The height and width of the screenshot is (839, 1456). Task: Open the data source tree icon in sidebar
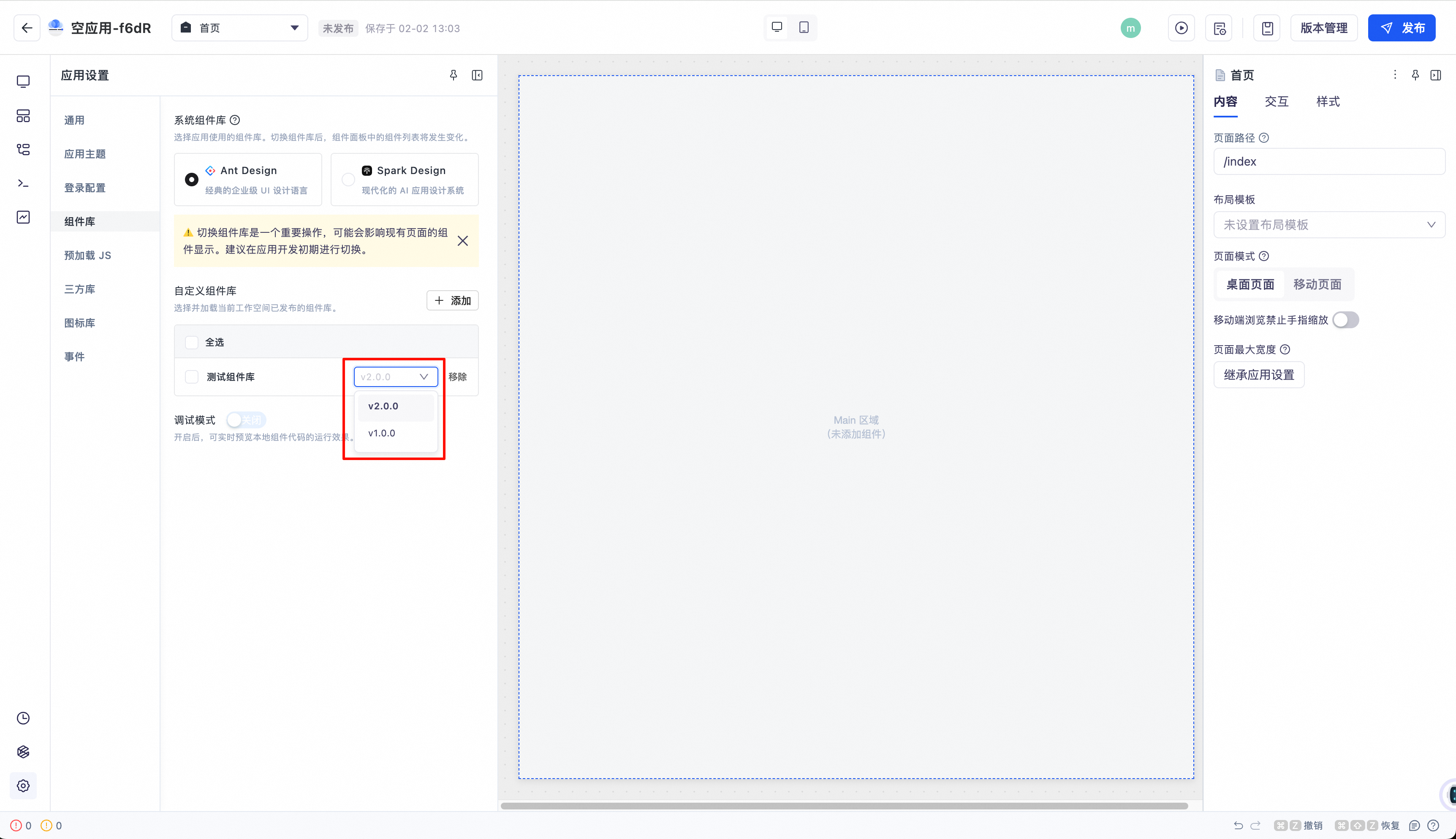tap(23, 150)
